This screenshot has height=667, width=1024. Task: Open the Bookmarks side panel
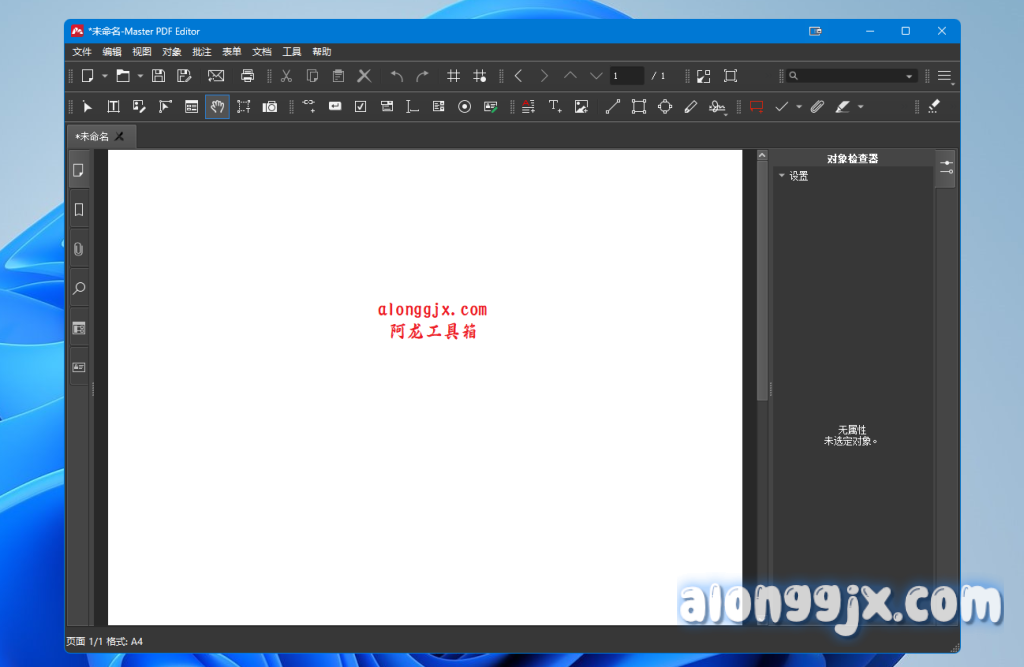78,209
